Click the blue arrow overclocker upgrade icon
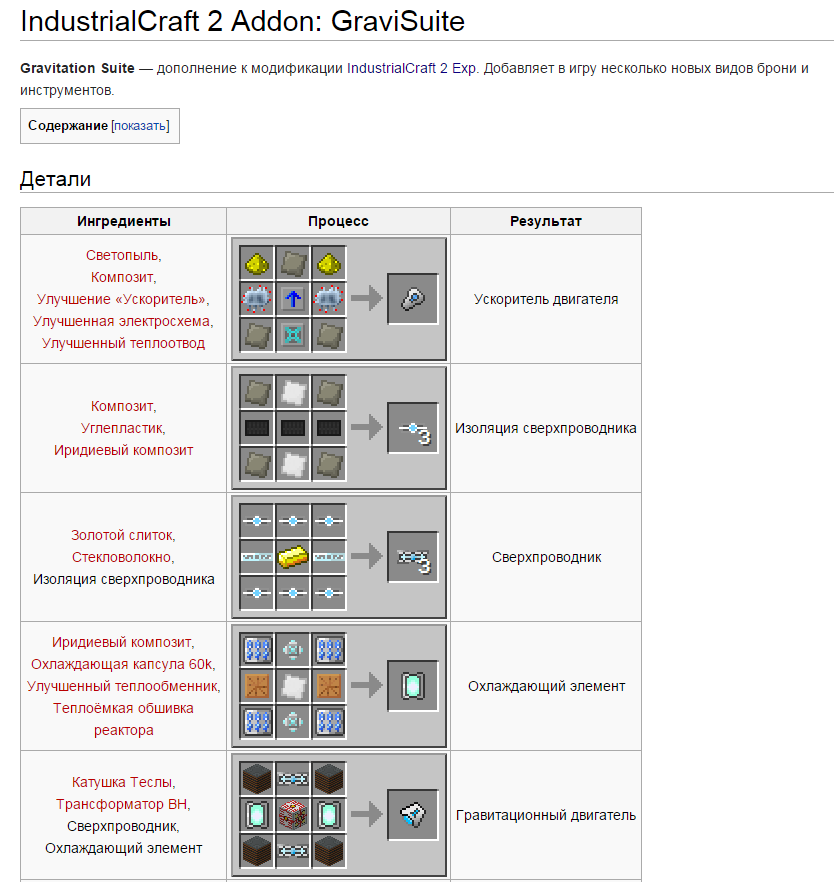834x882 pixels. [x=293, y=299]
